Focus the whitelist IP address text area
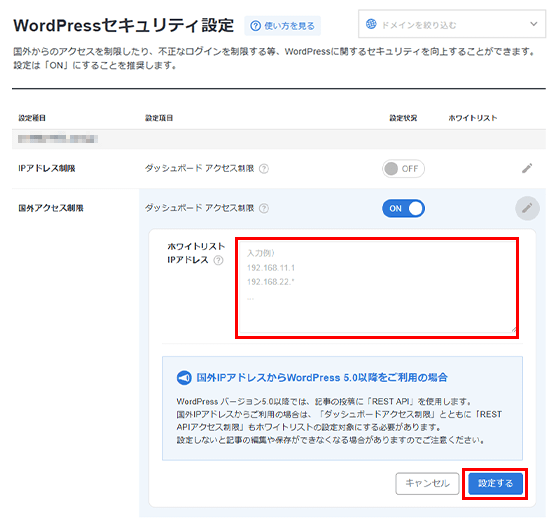Screen dimensions: 560x520 coord(378,287)
